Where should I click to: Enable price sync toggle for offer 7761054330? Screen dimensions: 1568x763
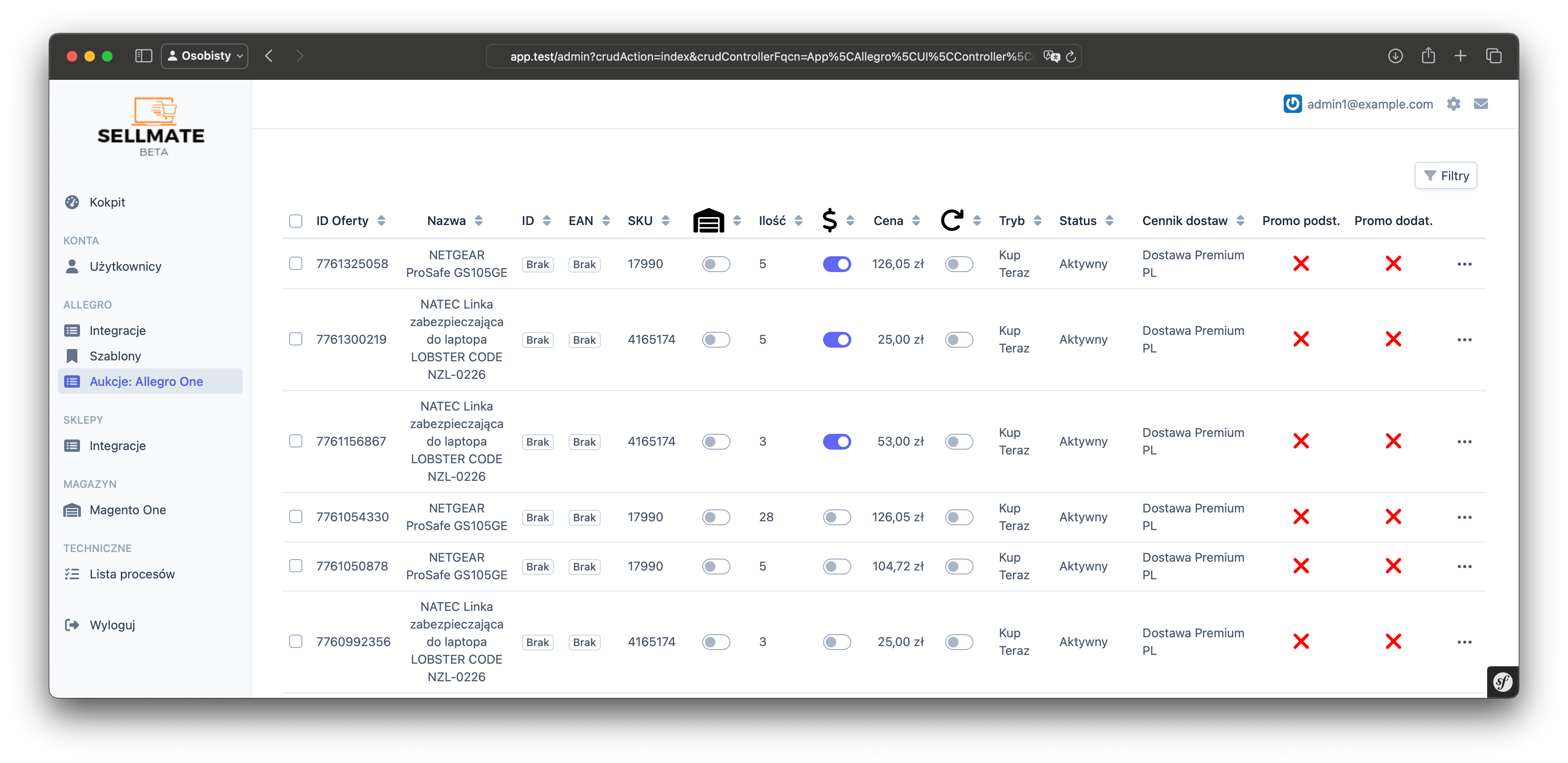pos(837,517)
